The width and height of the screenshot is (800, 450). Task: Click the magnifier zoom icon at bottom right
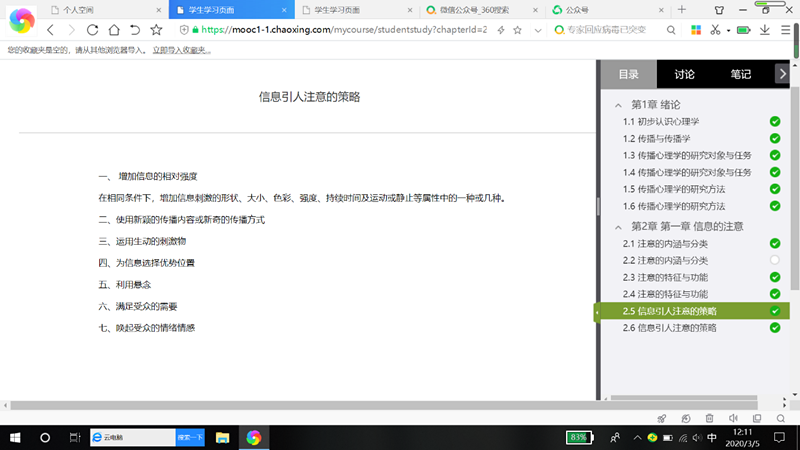pos(781,418)
